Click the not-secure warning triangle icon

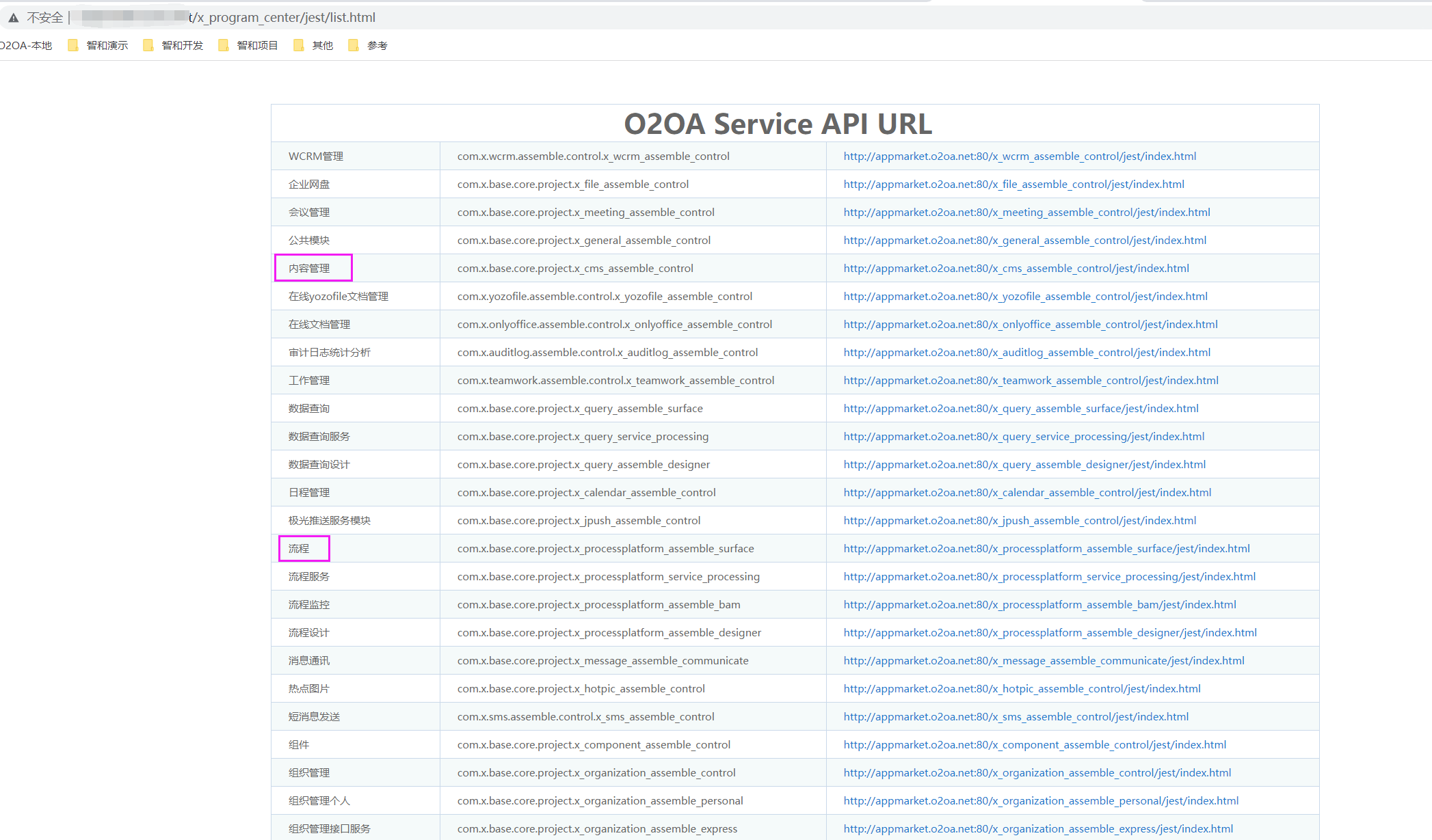[x=14, y=18]
